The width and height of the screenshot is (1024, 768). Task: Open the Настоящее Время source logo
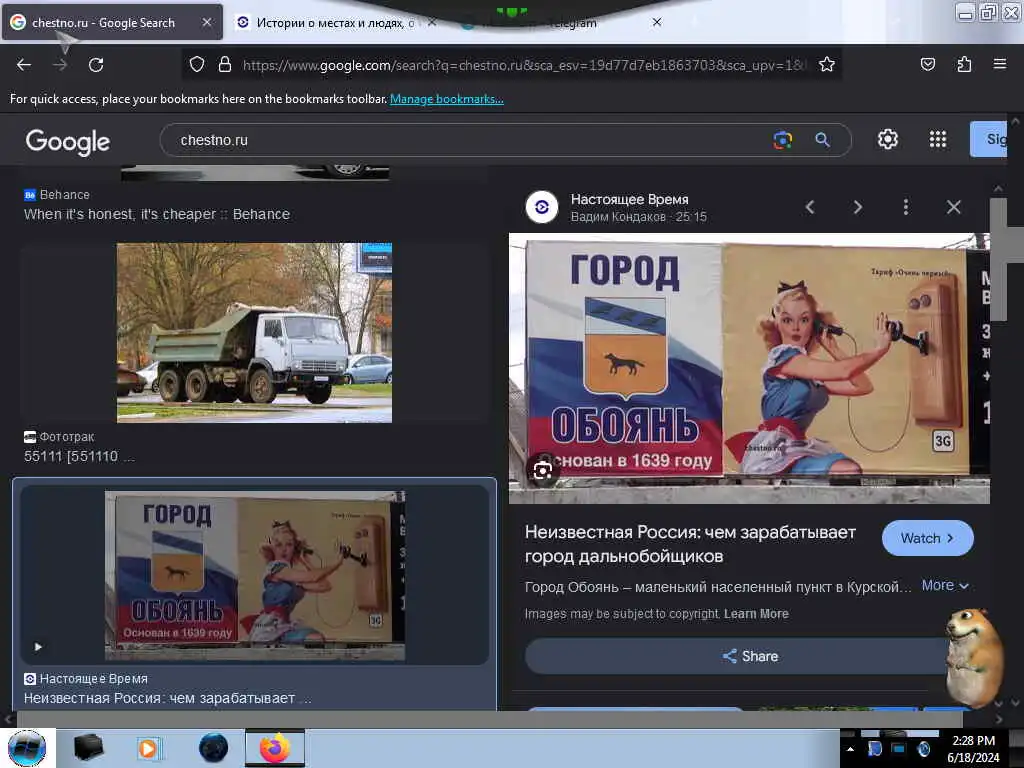coord(542,207)
